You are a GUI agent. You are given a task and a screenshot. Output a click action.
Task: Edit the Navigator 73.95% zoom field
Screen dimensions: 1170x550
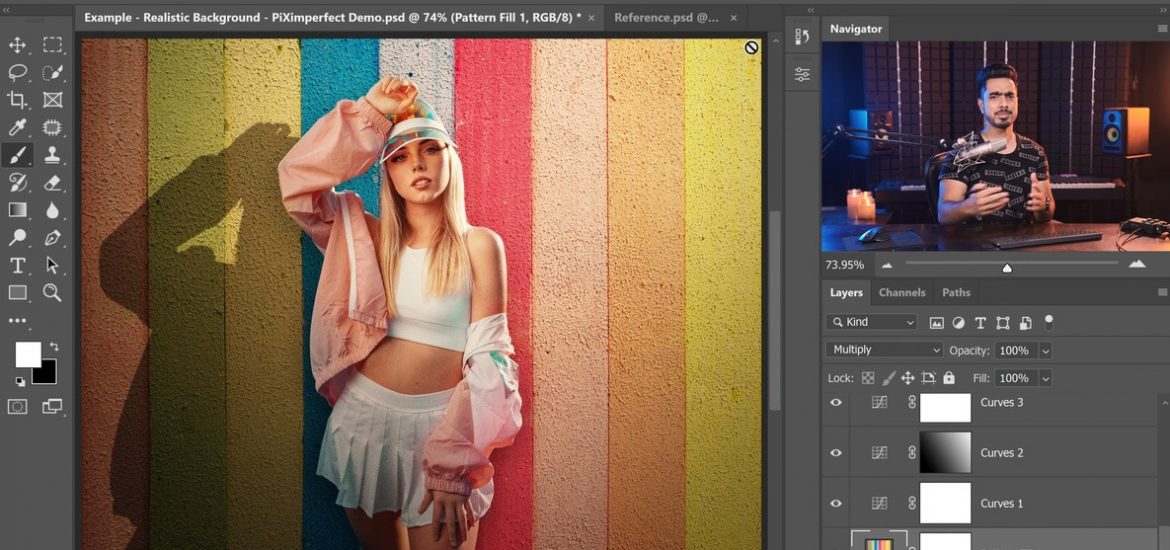(845, 265)
